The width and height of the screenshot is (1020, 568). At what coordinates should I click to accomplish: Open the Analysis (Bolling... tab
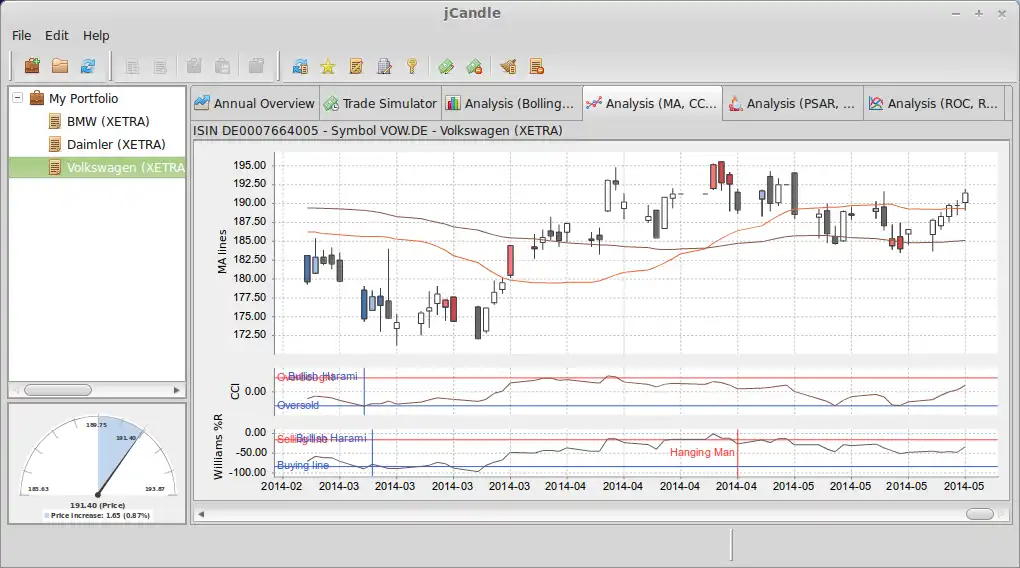point(511,103)
